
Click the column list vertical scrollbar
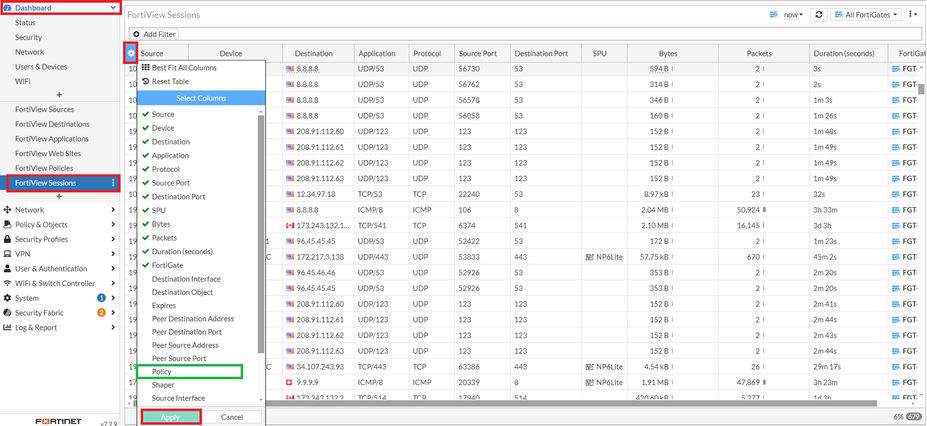coord(261,233)
